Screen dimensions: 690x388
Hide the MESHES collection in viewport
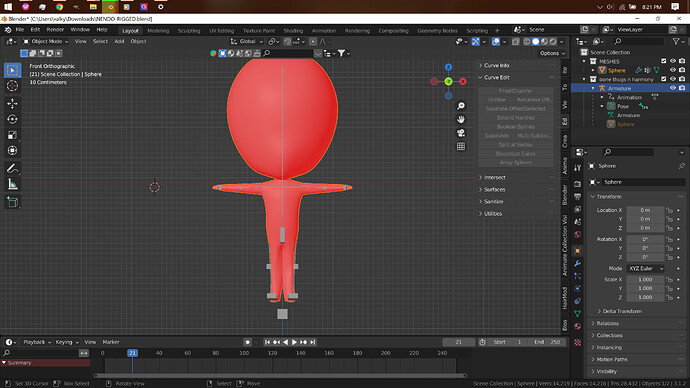pos(673,61)
